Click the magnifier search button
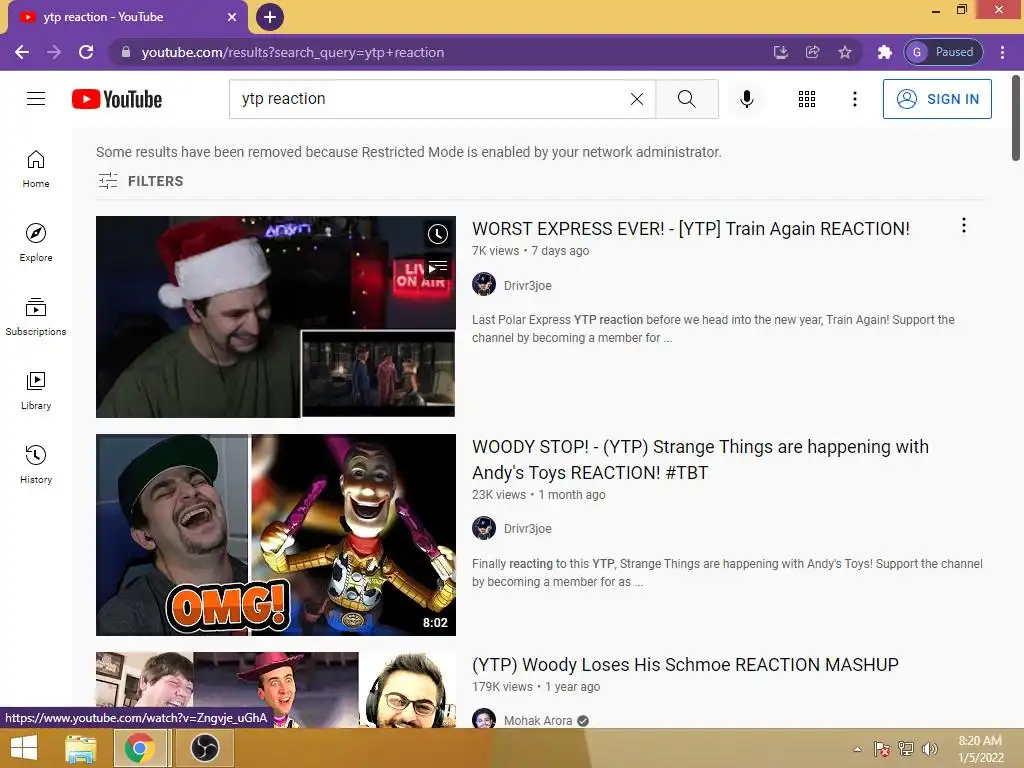The height and width of the screenshot is (768, 1024). pos(686,99)
